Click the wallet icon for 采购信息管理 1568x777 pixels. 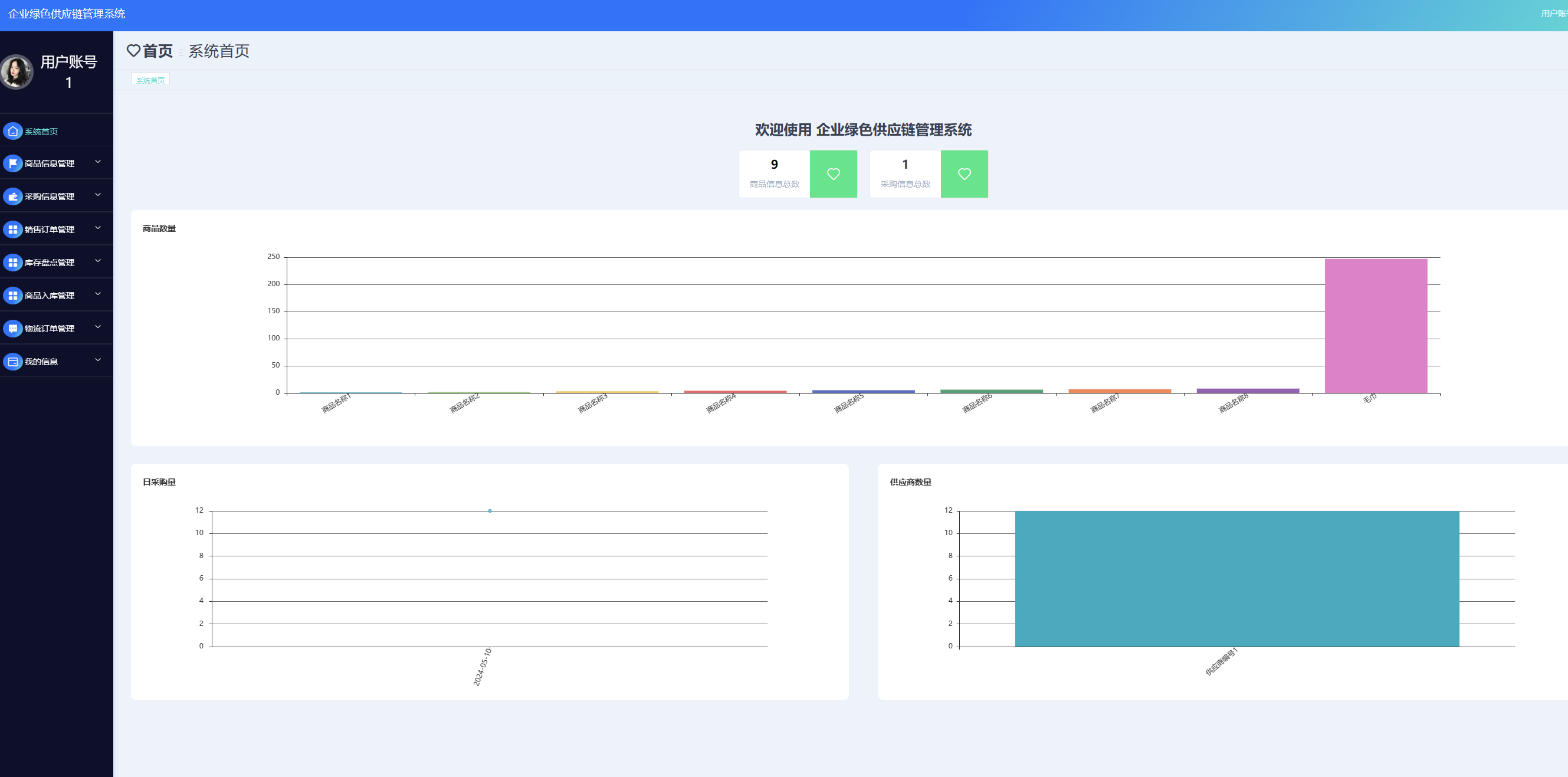point(13,196)
